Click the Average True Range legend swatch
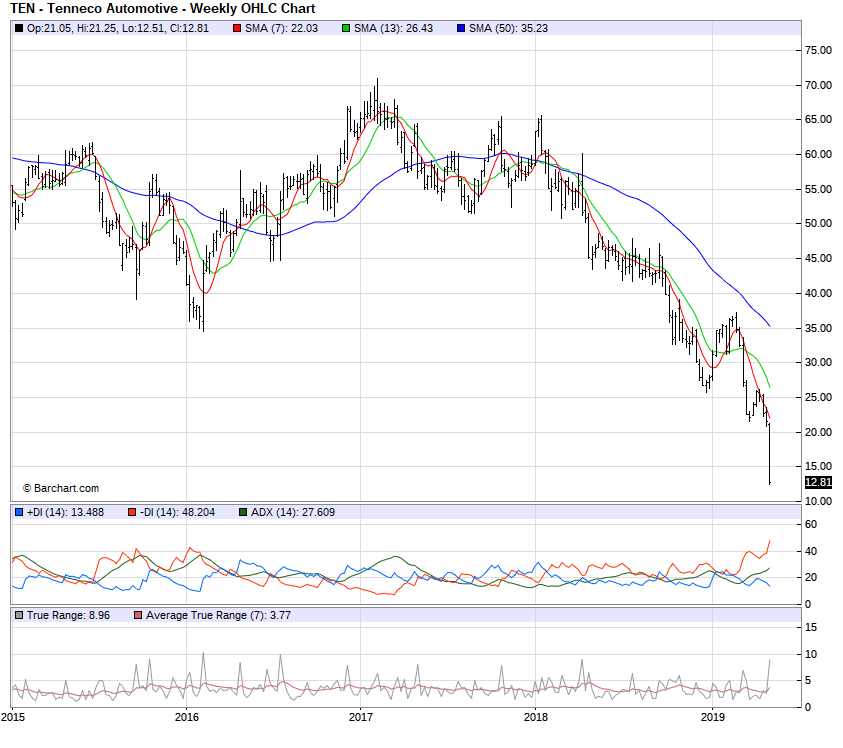Screen dimensions: 843x748 click(x=138, y=615)
